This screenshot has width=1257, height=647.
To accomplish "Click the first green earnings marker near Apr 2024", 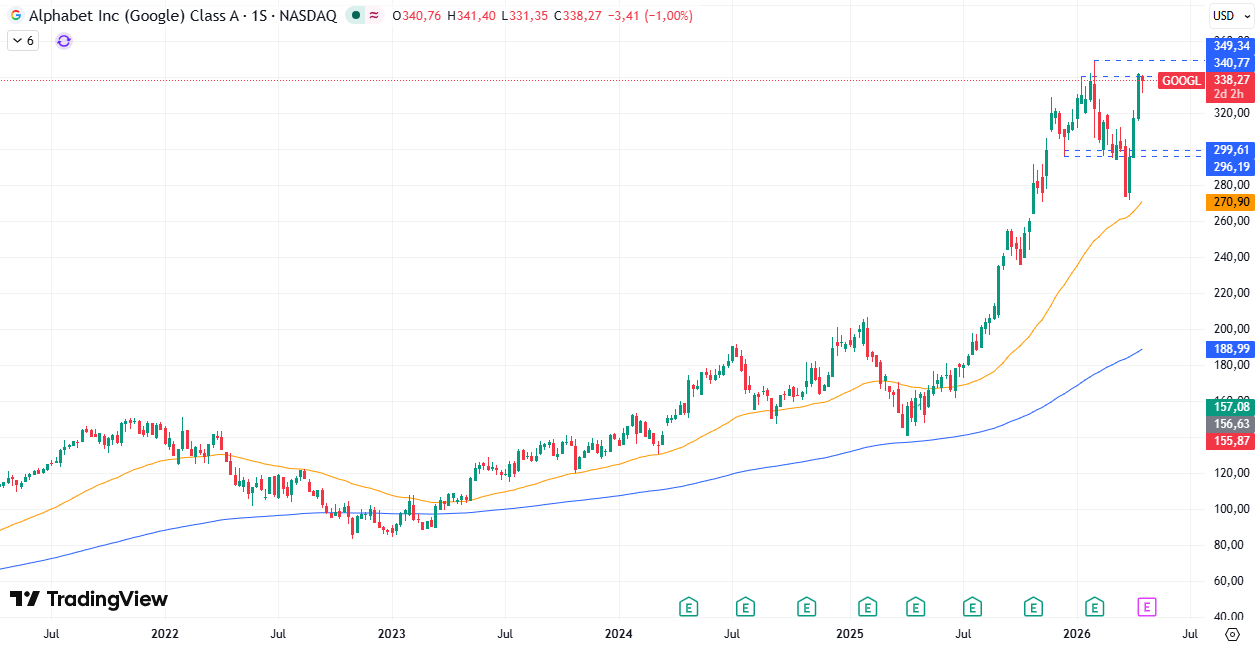I will [x=688, y=606].
